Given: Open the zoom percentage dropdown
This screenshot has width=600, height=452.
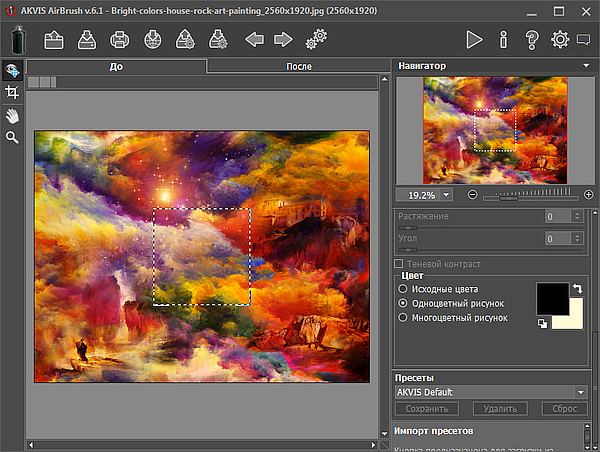Looking at the screenshot, I should 445,194.
